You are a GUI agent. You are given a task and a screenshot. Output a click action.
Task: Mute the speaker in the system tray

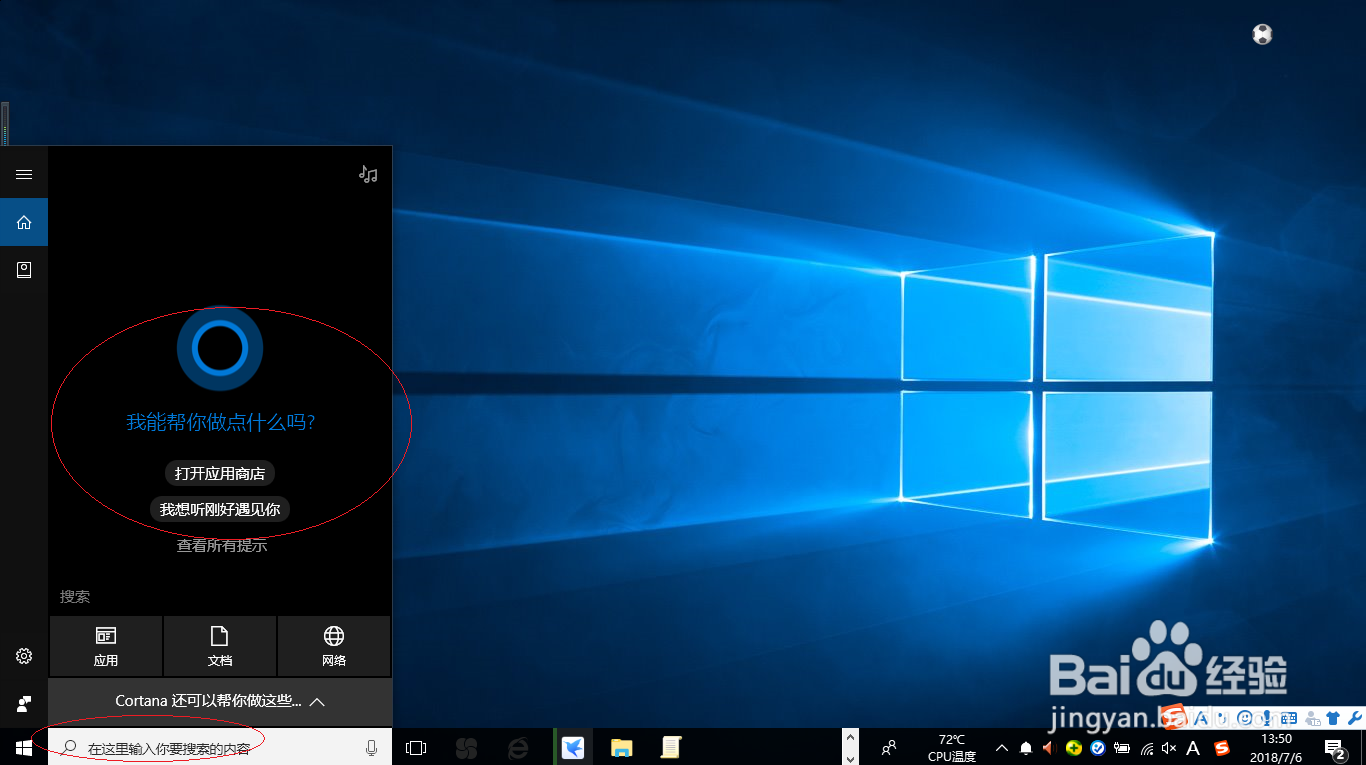(x=1170, y=747)
